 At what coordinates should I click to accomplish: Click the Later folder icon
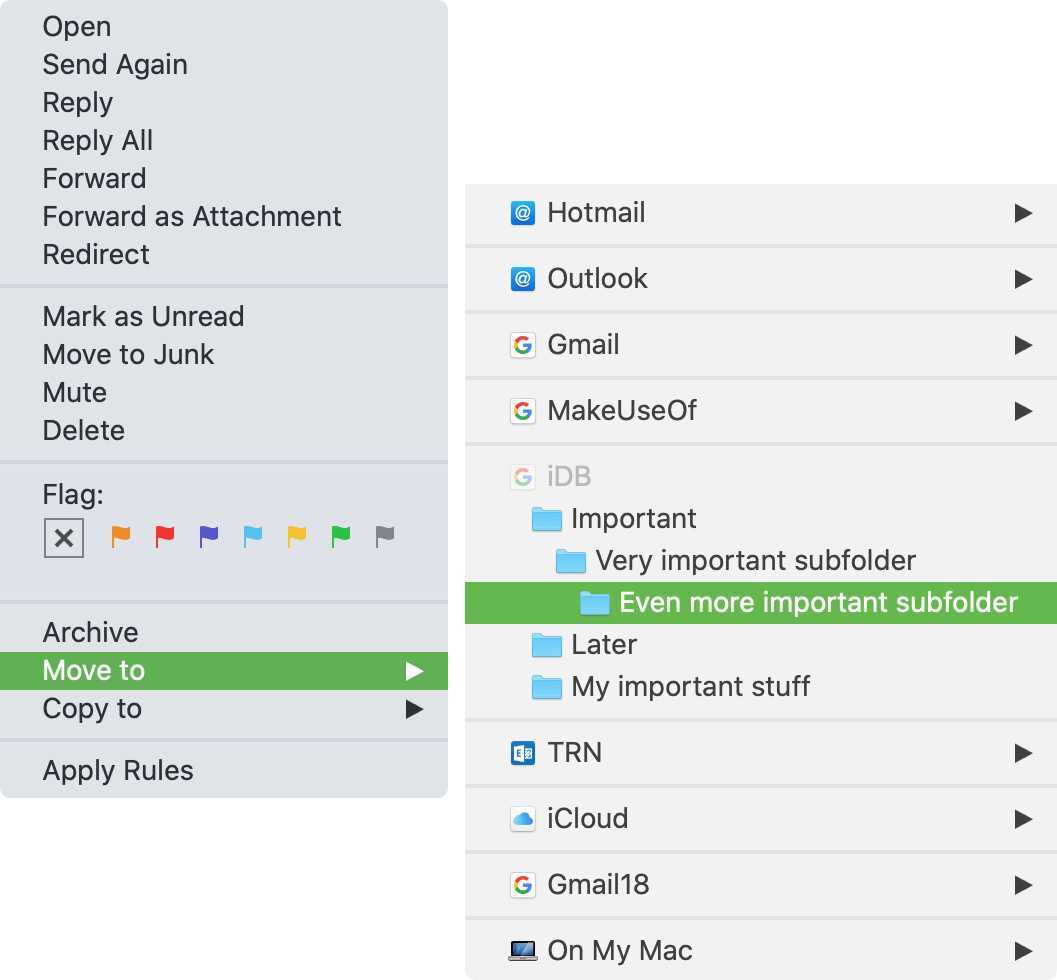point(546,645)
